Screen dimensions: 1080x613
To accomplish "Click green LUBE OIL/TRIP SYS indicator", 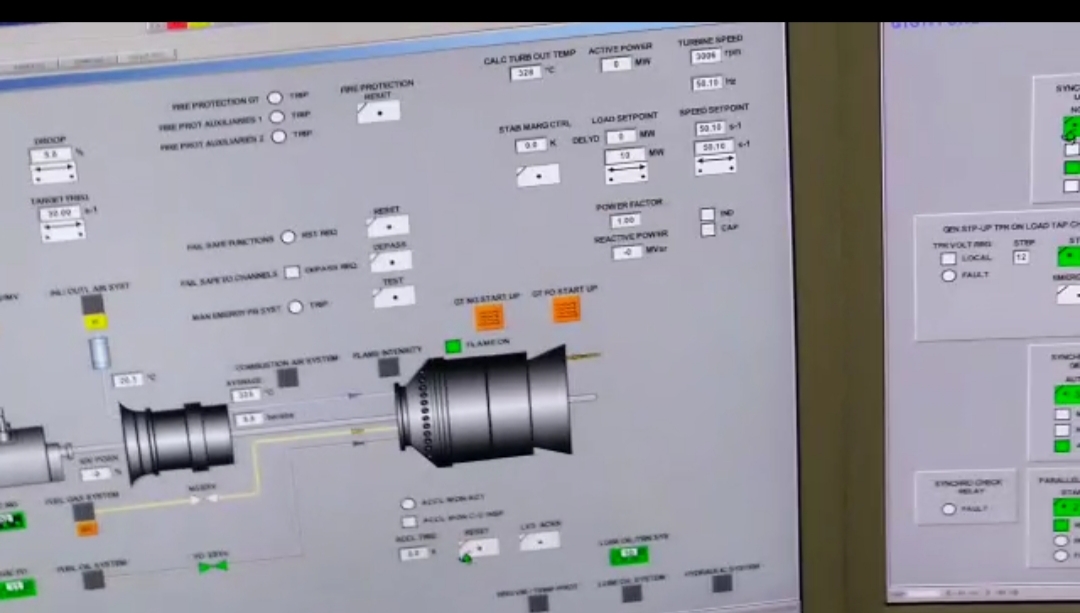I will (629, 554).
